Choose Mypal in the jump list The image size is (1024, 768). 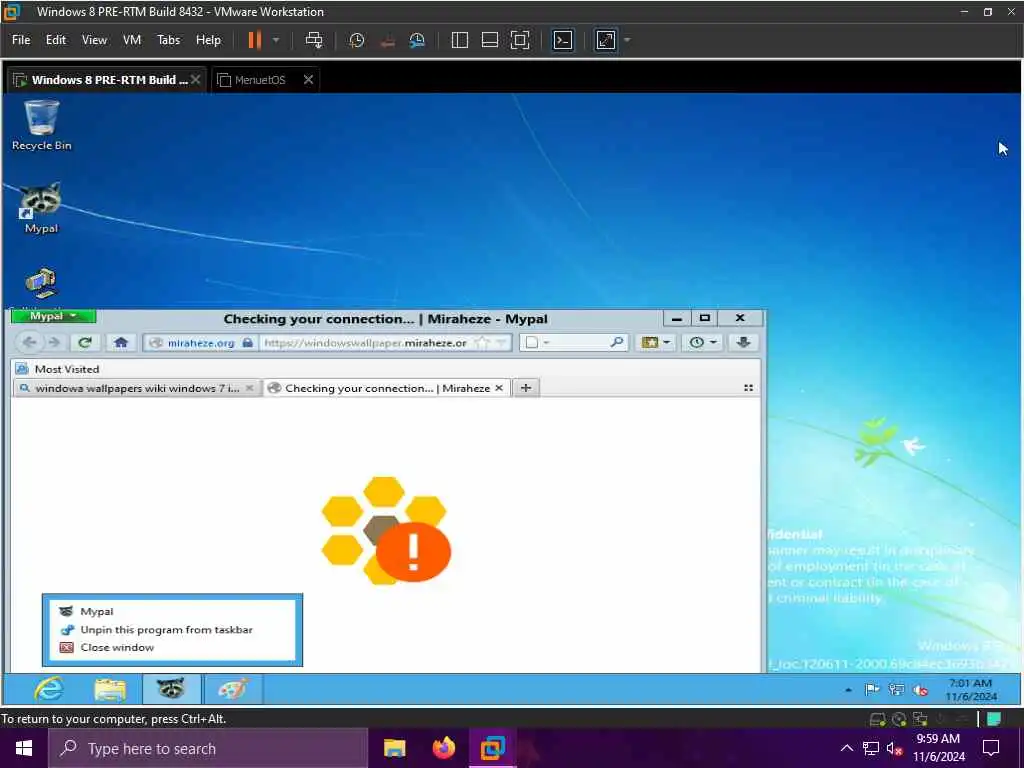click(x=172, y=611)
